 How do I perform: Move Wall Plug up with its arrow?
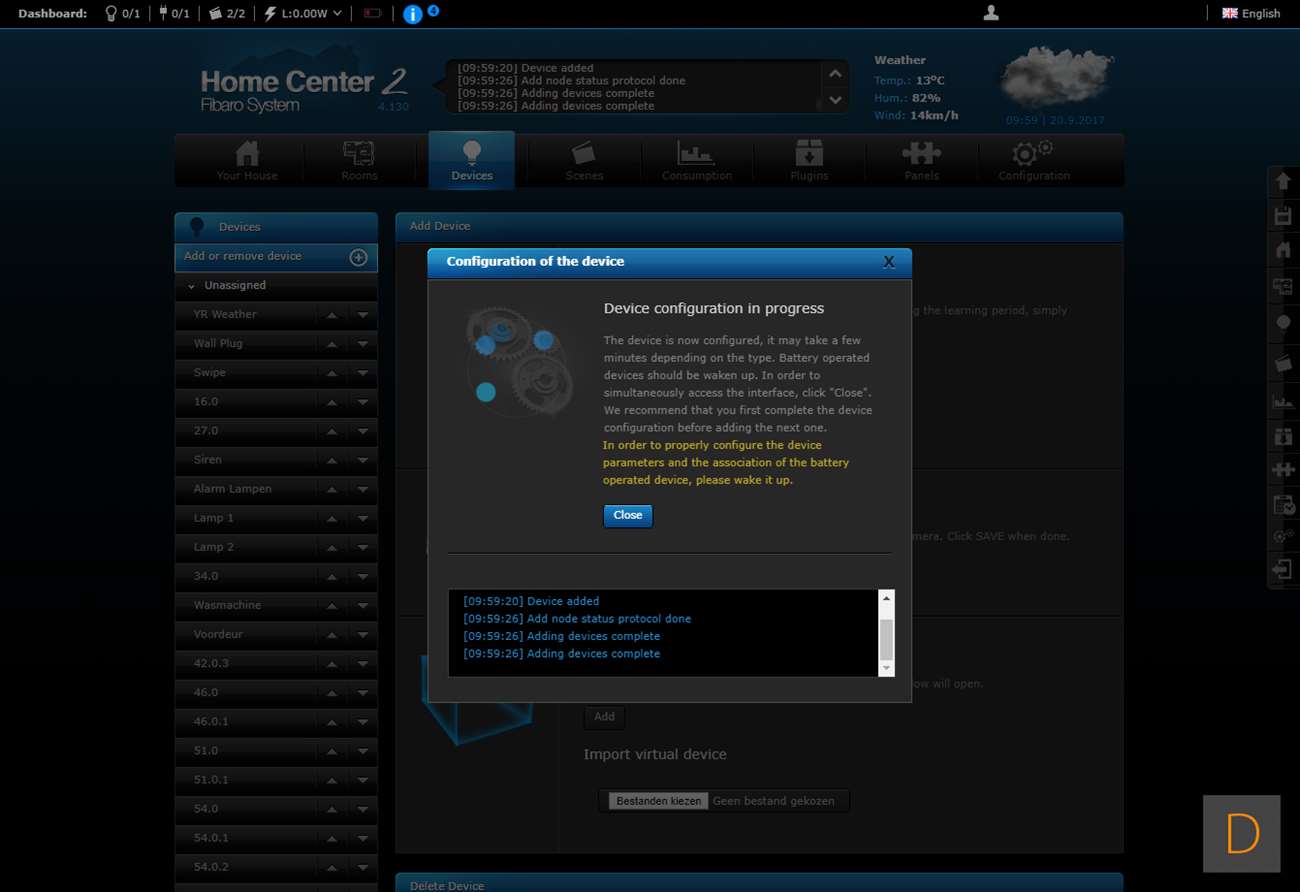tap(331, 344)
